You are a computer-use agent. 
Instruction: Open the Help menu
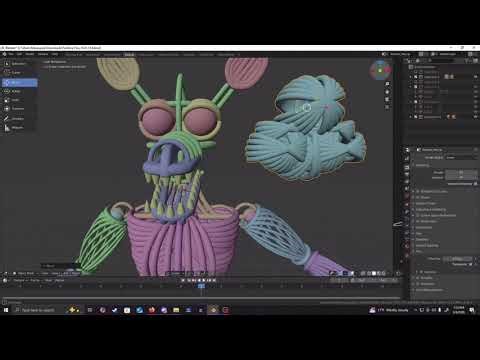coord(55,54)
